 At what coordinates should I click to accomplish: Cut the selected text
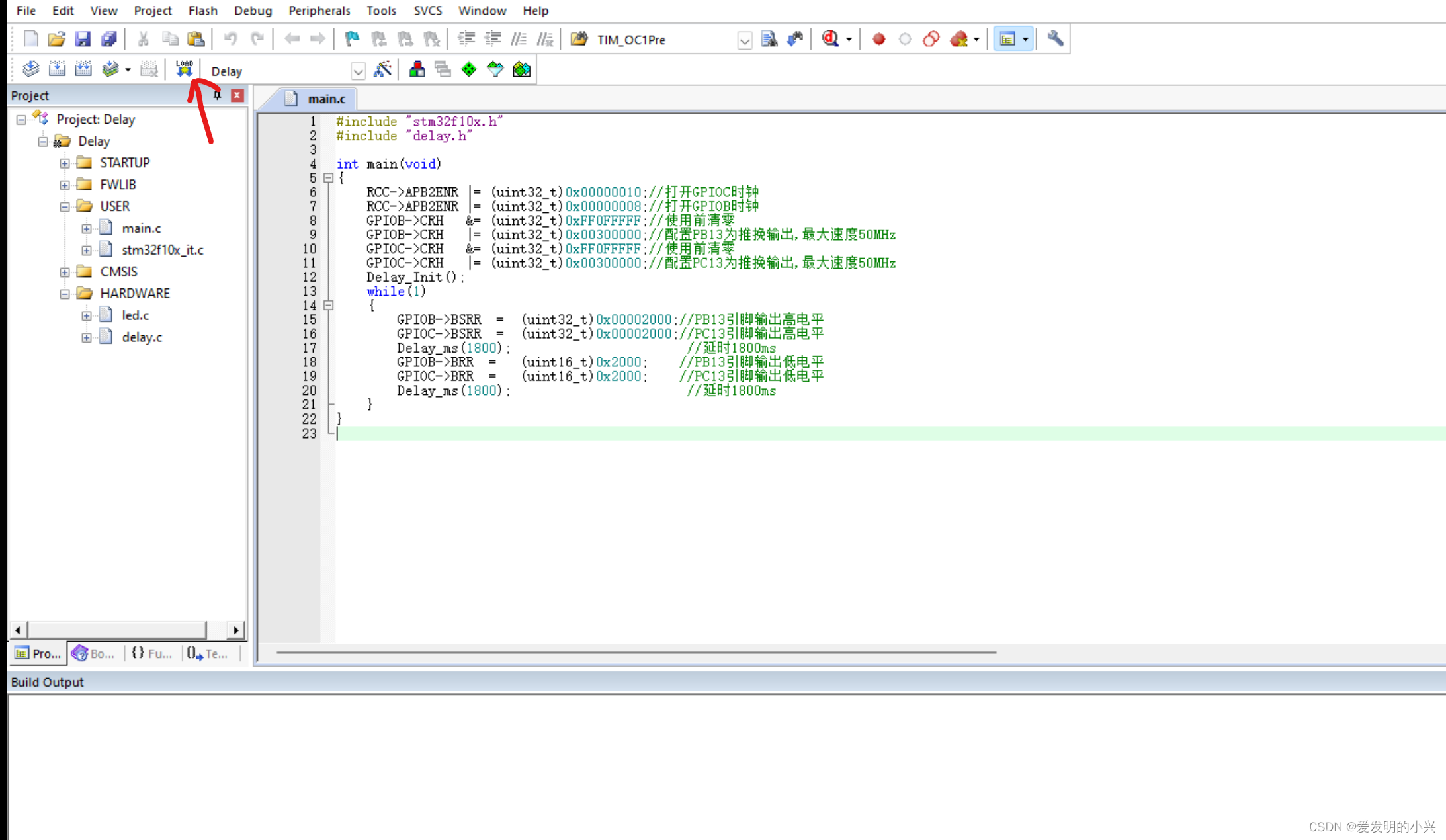coord(143,39)
